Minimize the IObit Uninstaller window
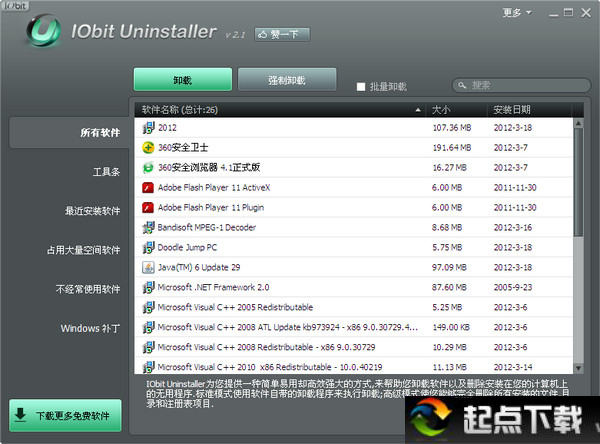Viewport: 600px width, 444px height. click(x=553, y=13)
